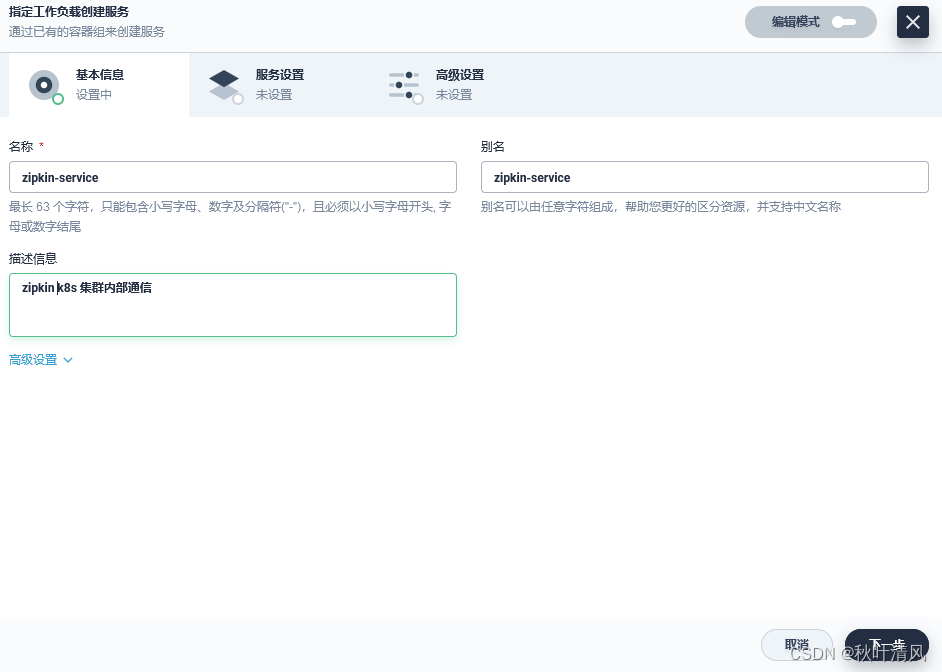Click the 服务设置 layers icon

click(225, 86)
